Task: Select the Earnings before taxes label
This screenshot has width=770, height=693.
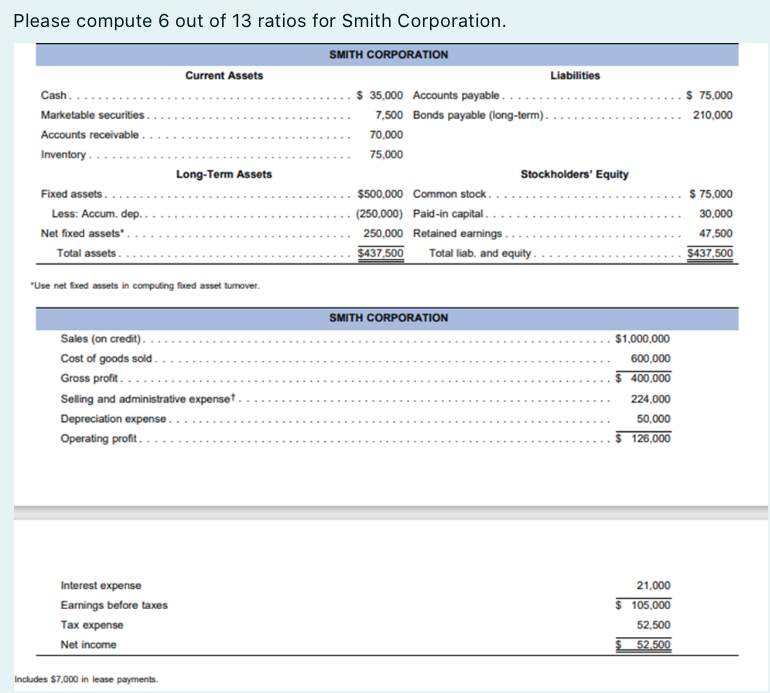Action: tap(114, 605)
